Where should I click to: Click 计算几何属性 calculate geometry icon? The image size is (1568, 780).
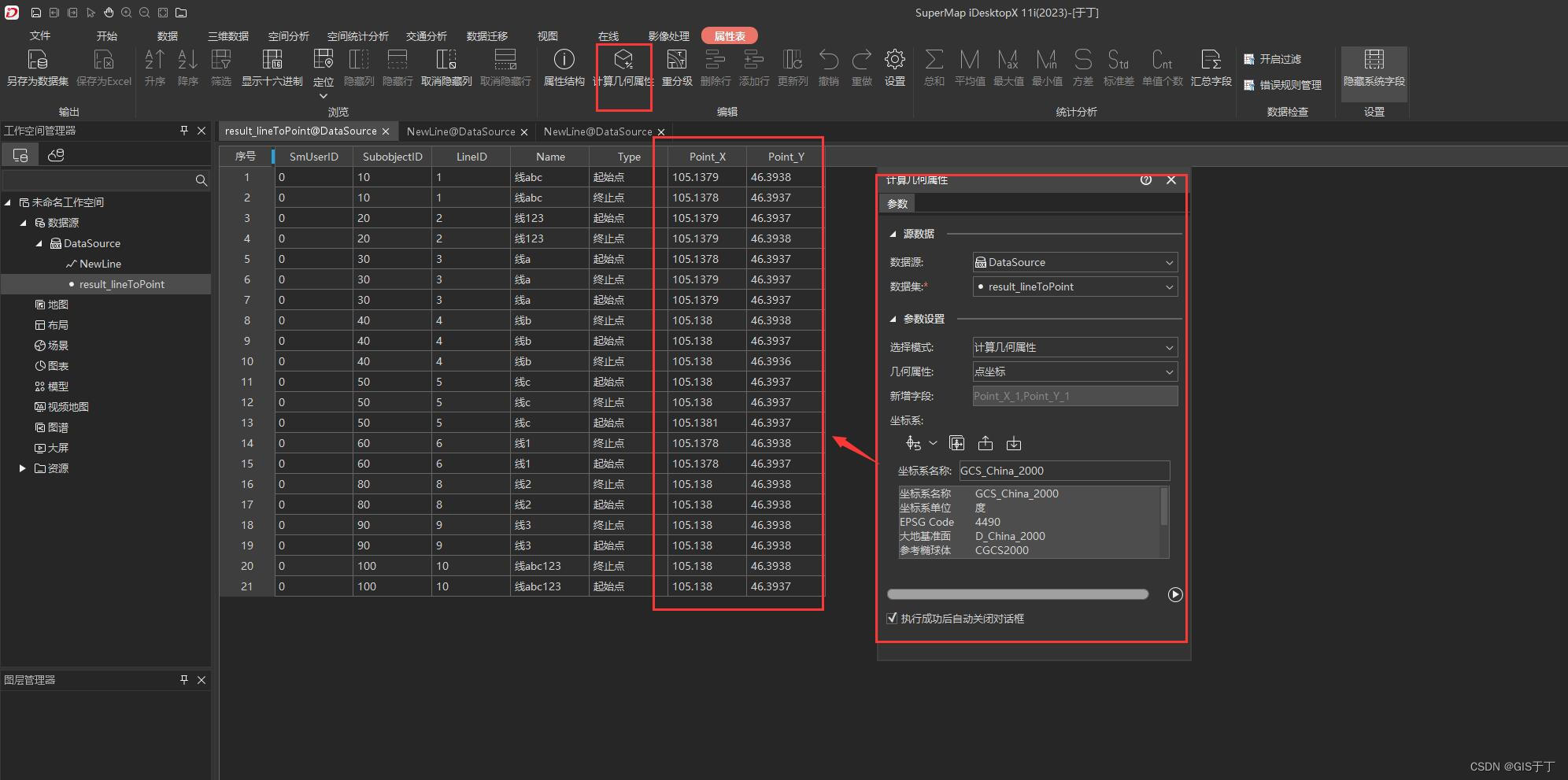(623, 60)
